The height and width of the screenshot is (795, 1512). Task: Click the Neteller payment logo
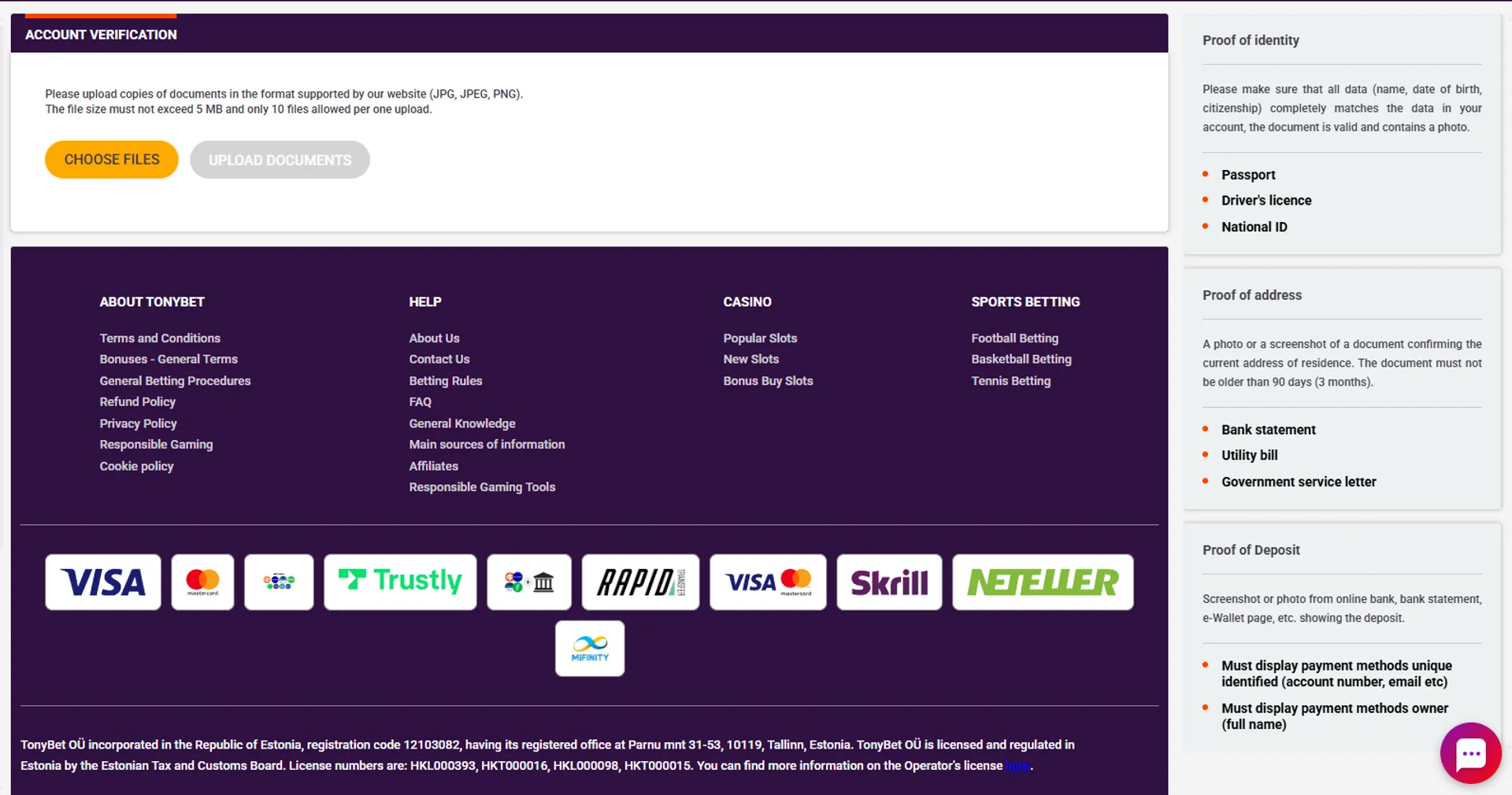tap(1042, 582)
